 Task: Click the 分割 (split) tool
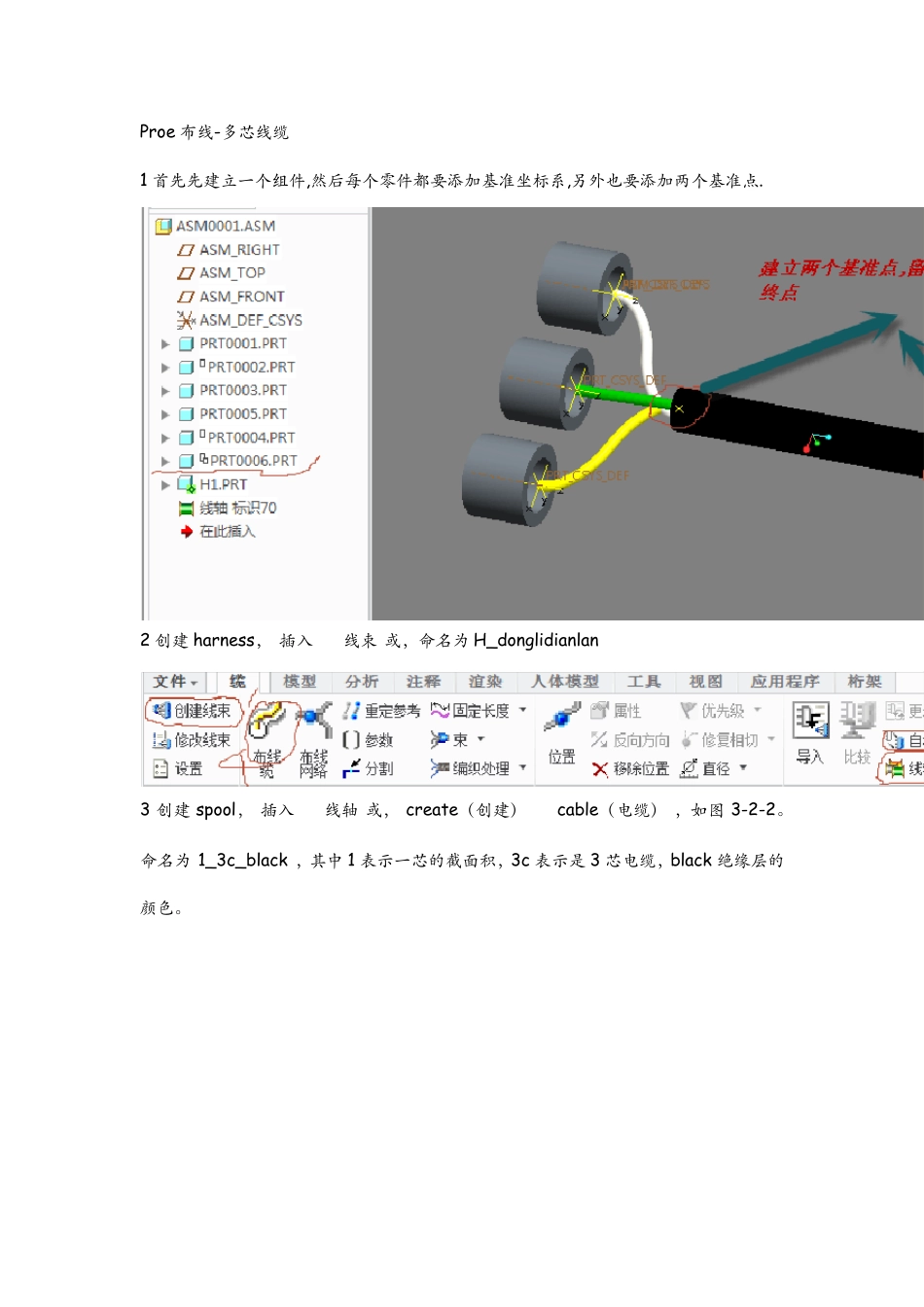click(x=368, y=768)
